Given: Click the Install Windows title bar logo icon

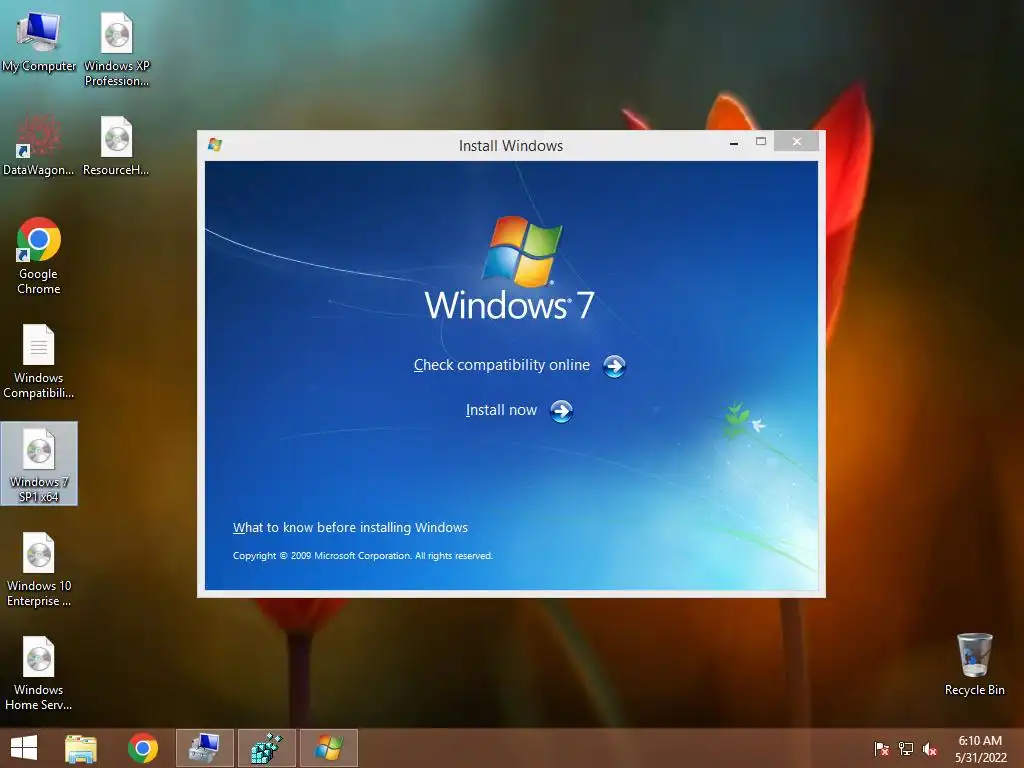Looking at the screenshot, I should [215, 144].
